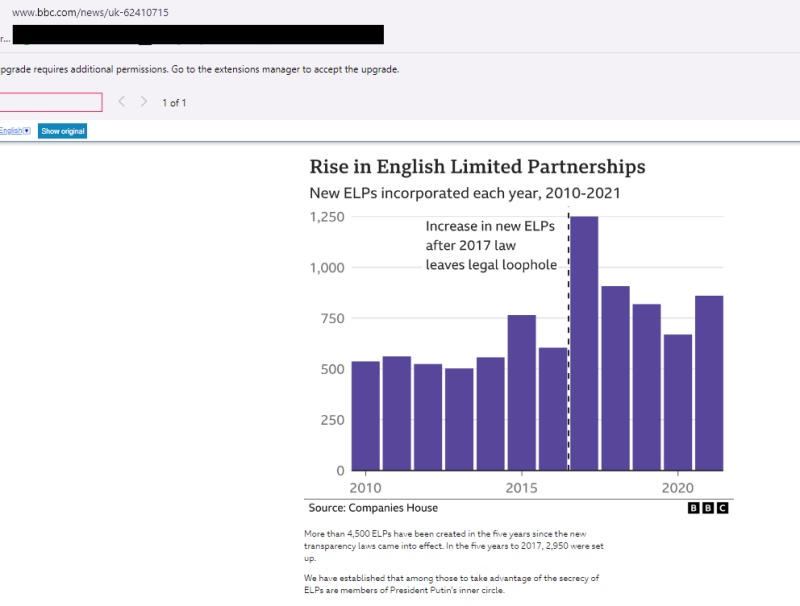Click the chart title 'Rise in English Limited Partnerships'
This screenshot has width=800, height=606.
(477, 167)
